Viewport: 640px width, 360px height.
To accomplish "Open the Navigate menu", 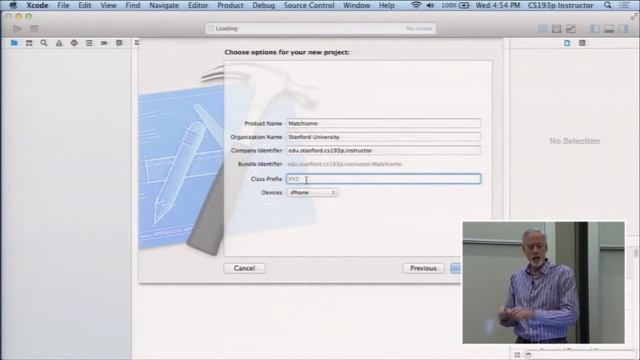I will tap(164, 5).
